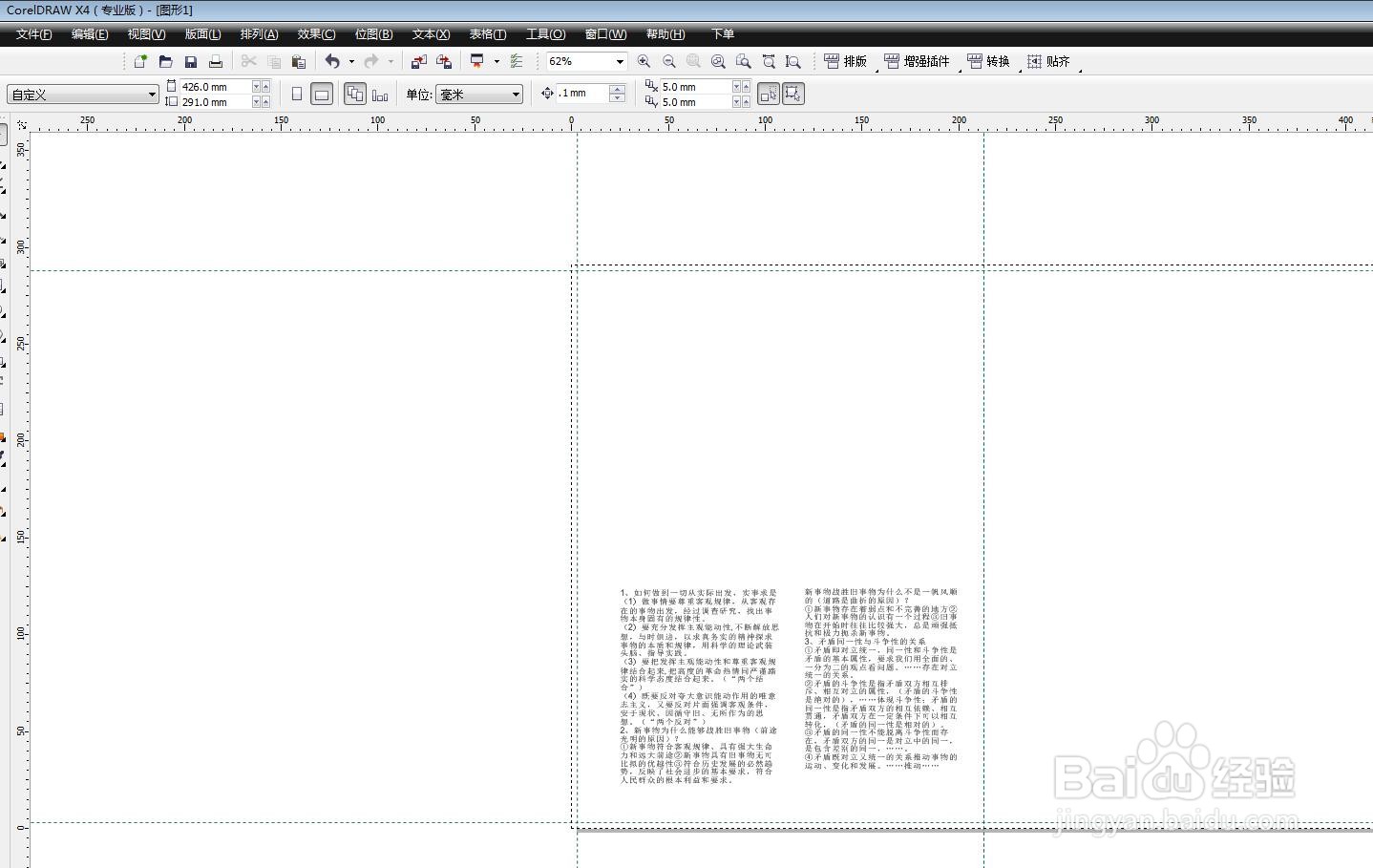The image size is (1373, 868).
Task: Set page orientation to landscape
Action: point(322,94)
